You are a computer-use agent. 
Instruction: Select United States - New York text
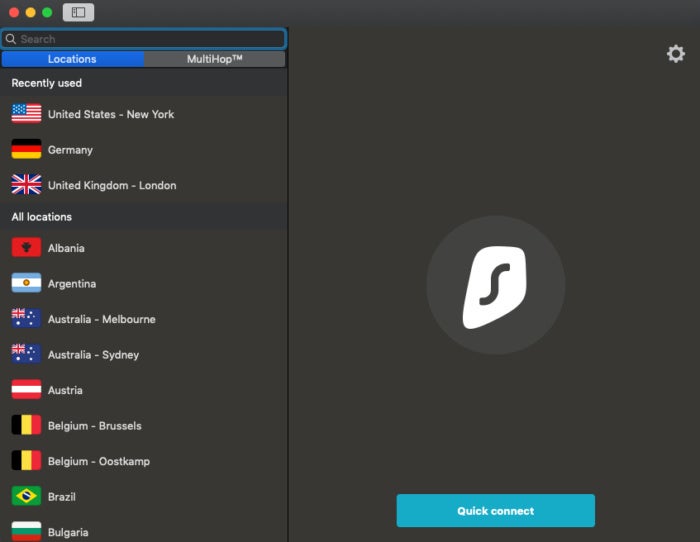(111, 114)
